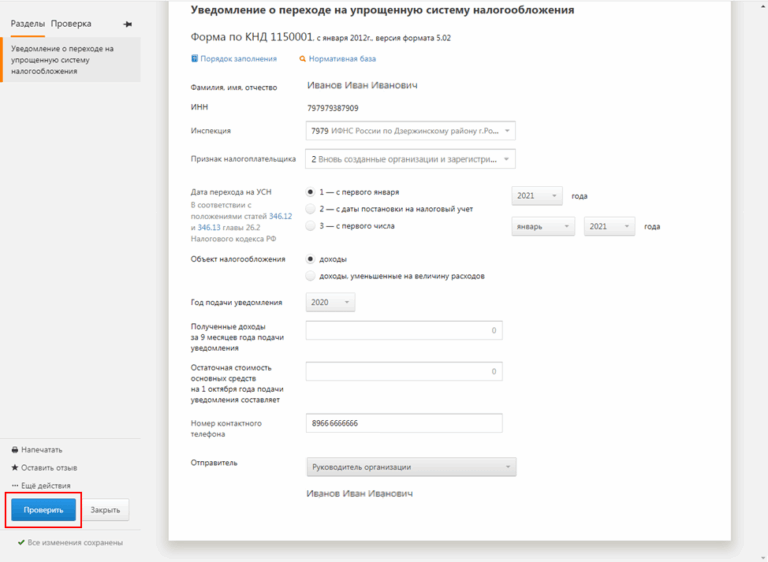Click the Проверить button
The height and width of the screenshot is (562, 768).
pyautogui.click(x=44, y=510)
